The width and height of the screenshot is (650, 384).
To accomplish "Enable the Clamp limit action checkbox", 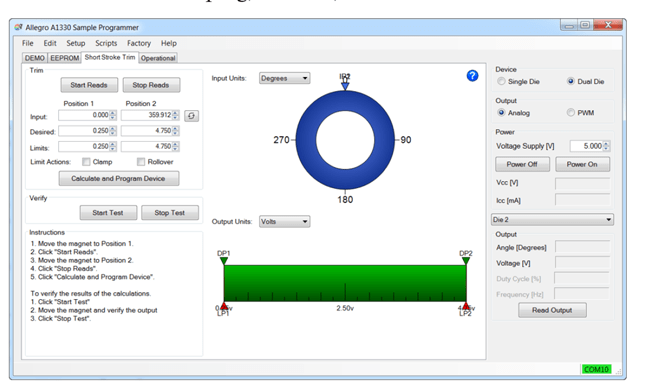I will click(x=86, y=162).
